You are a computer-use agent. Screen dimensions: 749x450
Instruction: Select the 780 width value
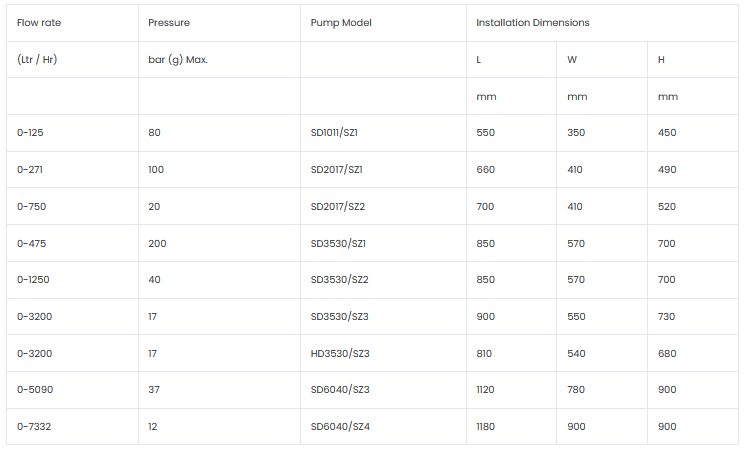[x=577, y=390]
